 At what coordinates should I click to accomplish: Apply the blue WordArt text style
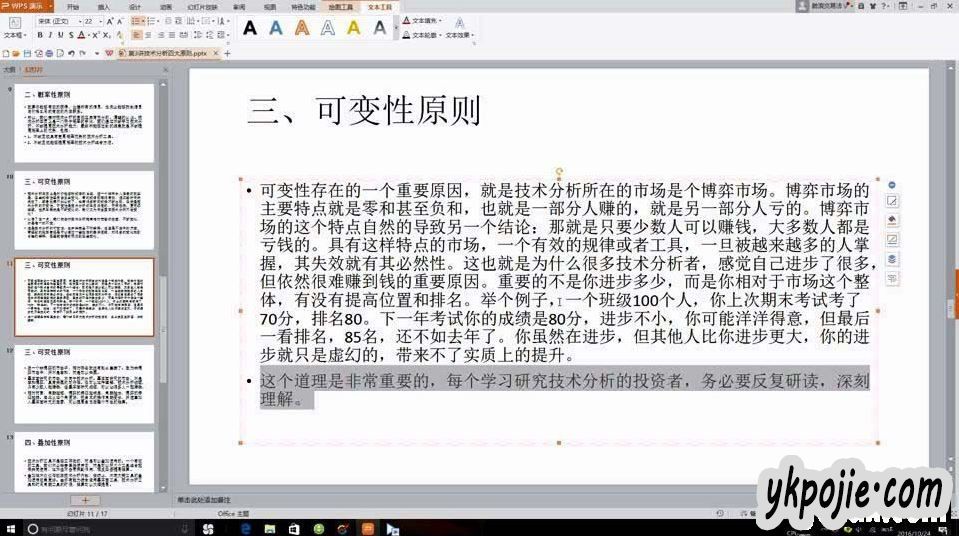pos(276,28)
